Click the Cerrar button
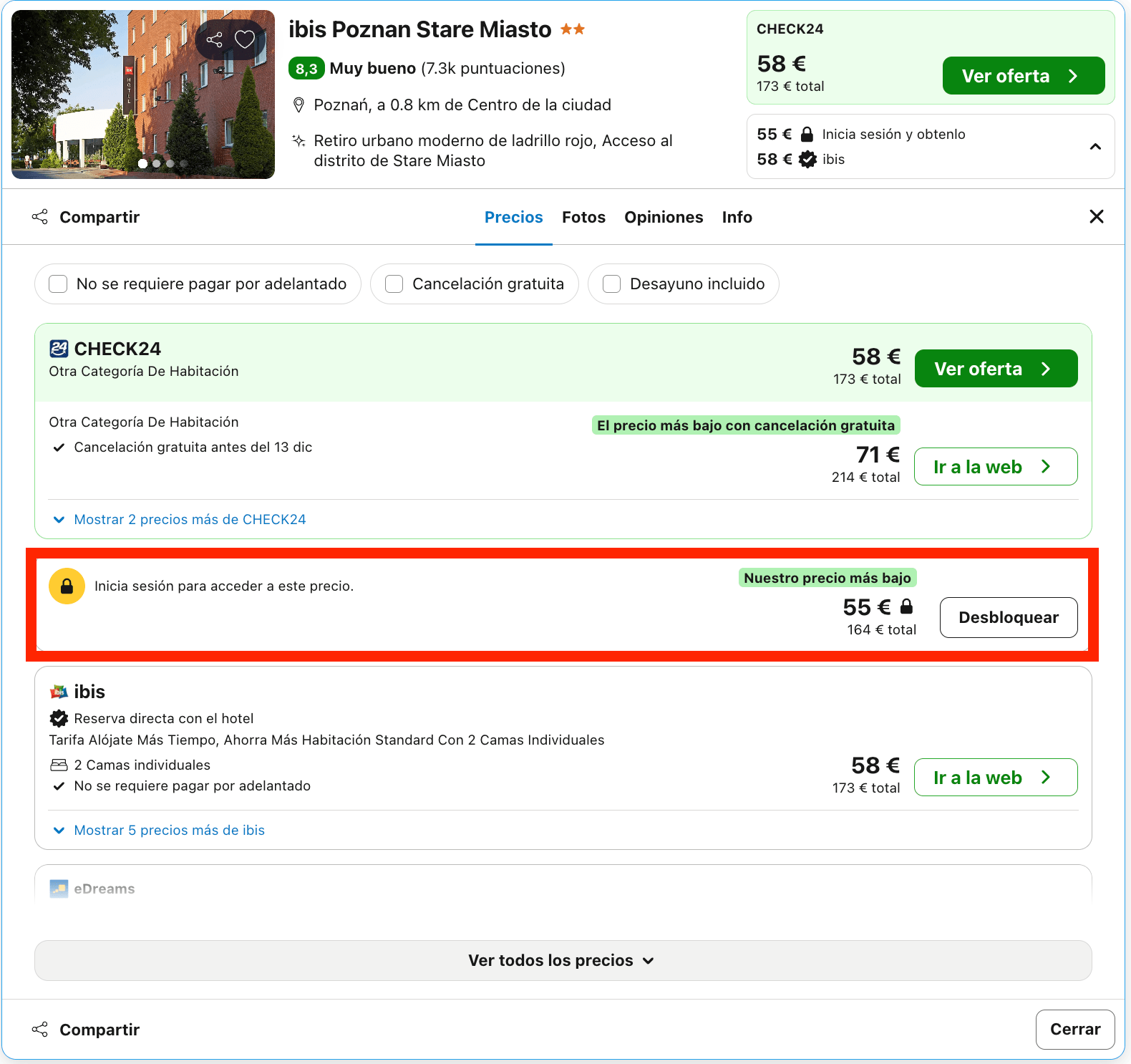1131x1064 pixels. (x=1075, y=1030)
